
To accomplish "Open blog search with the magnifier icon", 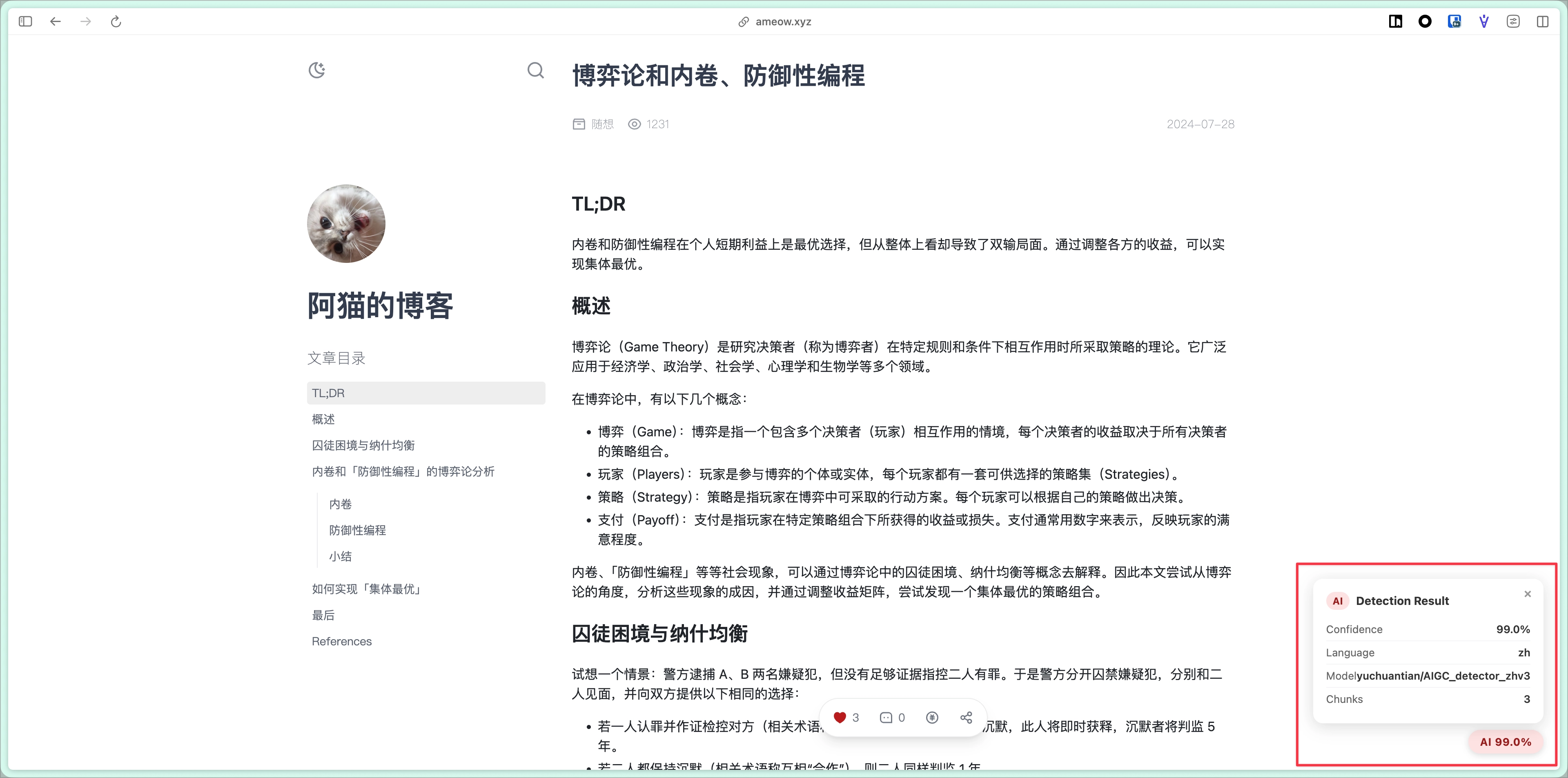I will [x=536, y=71].
